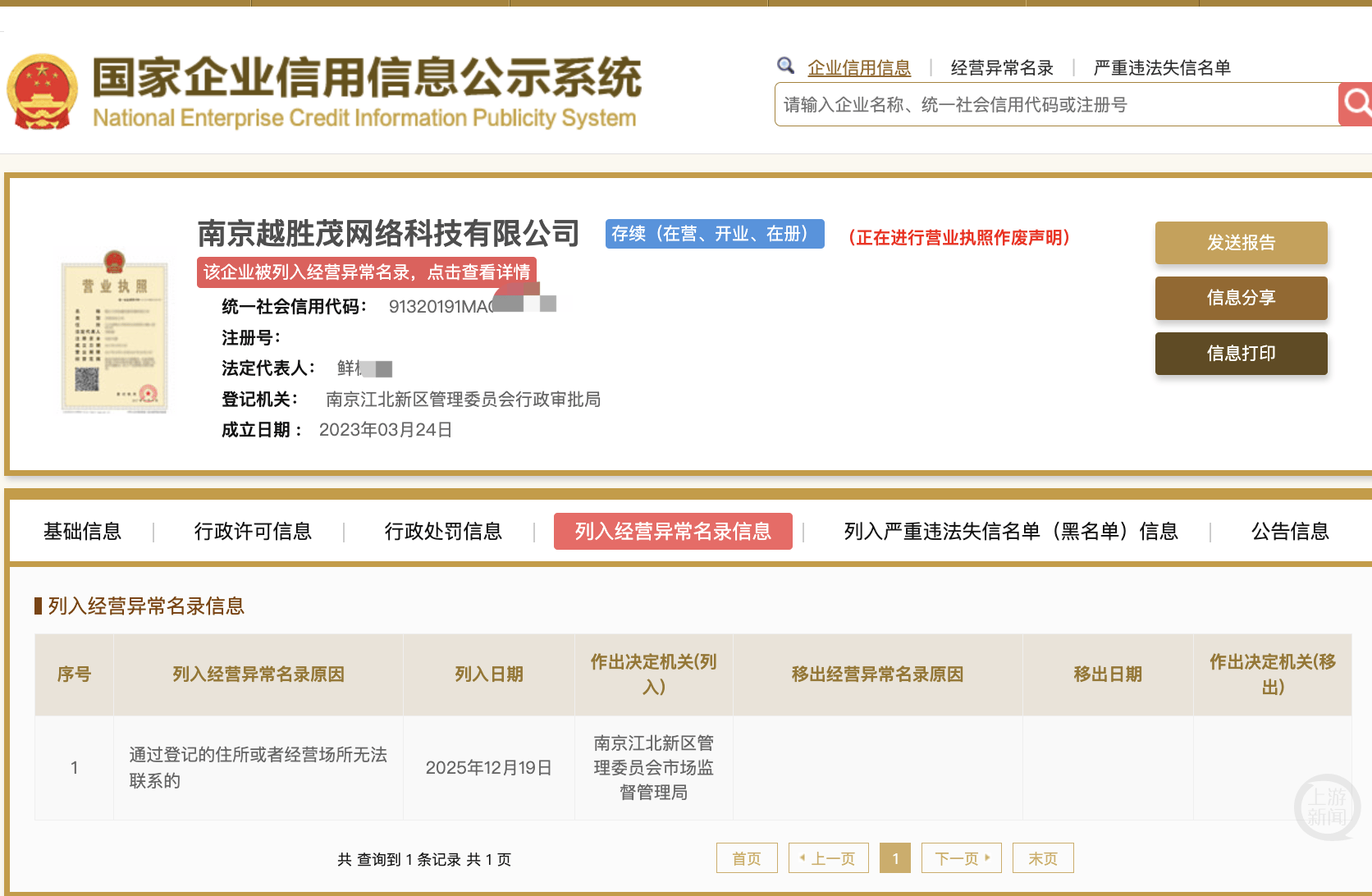Open the business license thumbnail image
1372x896 pixels.
coord(115,335)
